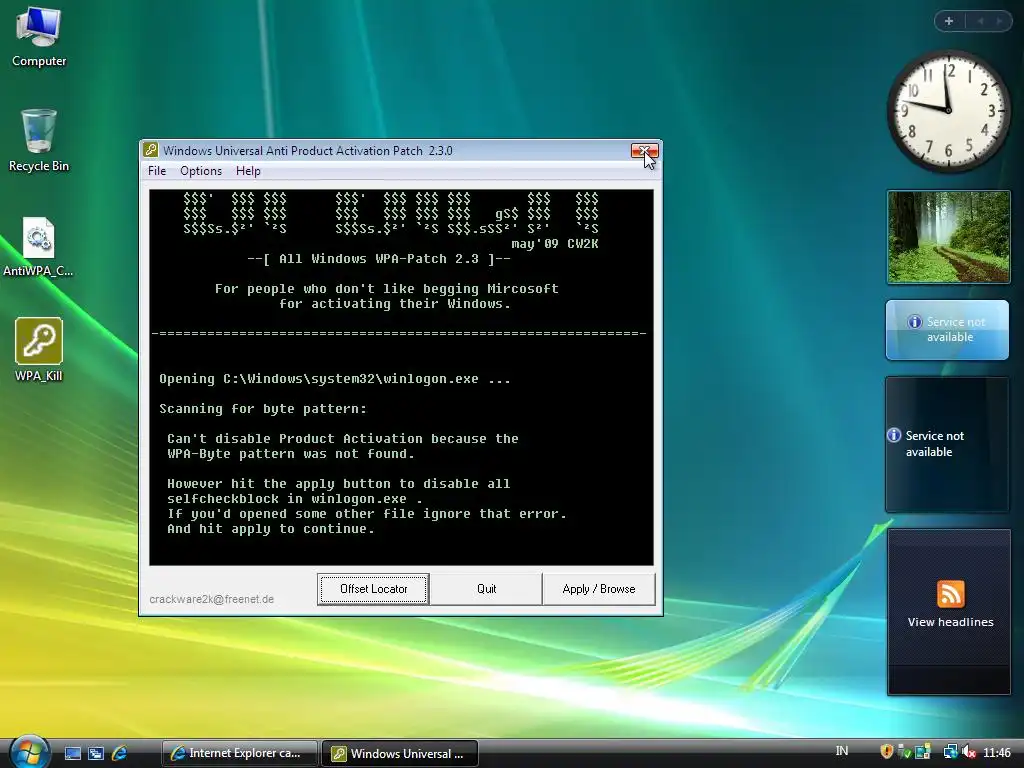Screen dimensions: 1024x768
Task: Click the key icon in patch title bar
Action: click(x=151, y=150)
